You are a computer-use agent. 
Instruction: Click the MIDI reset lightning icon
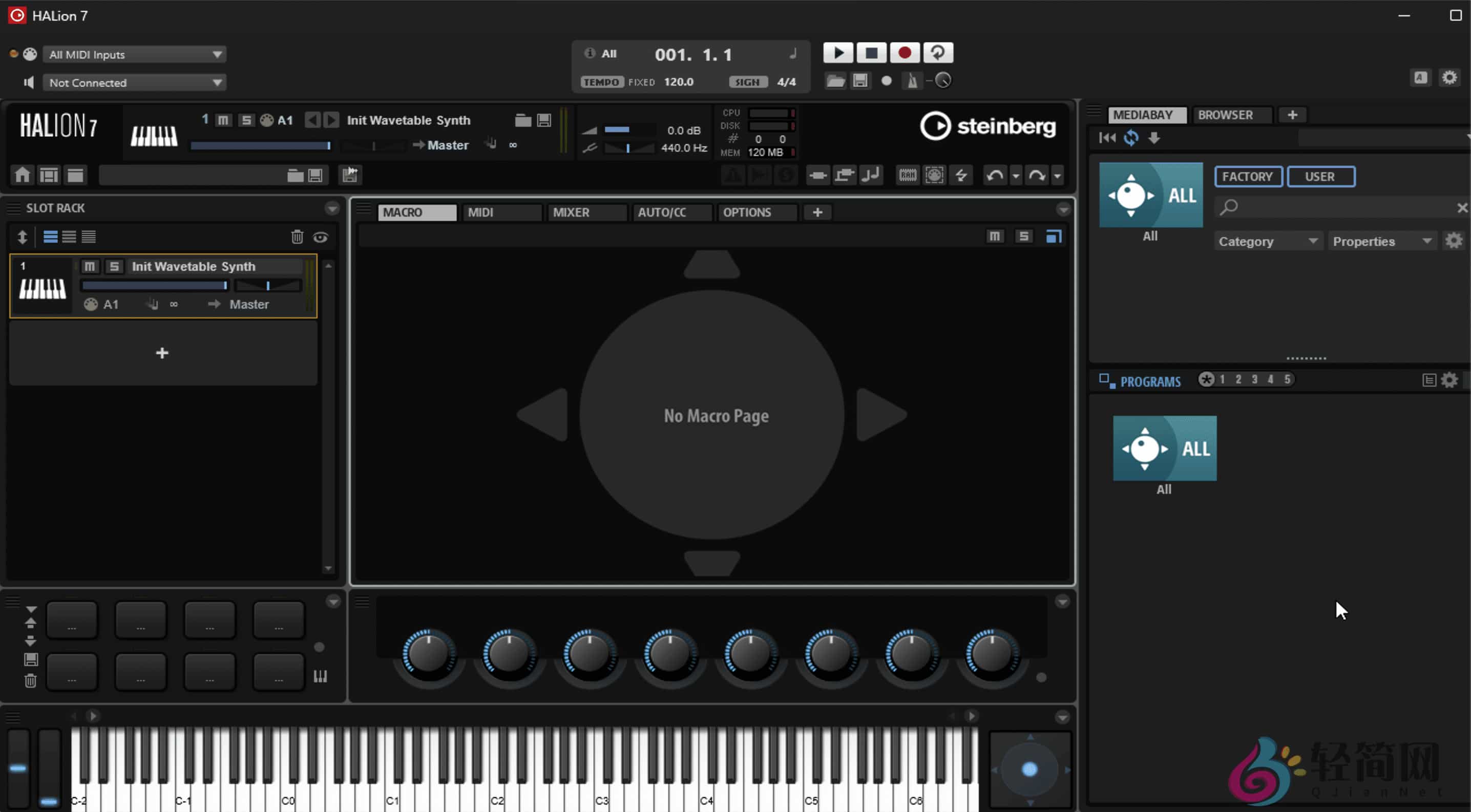point(961,175)
